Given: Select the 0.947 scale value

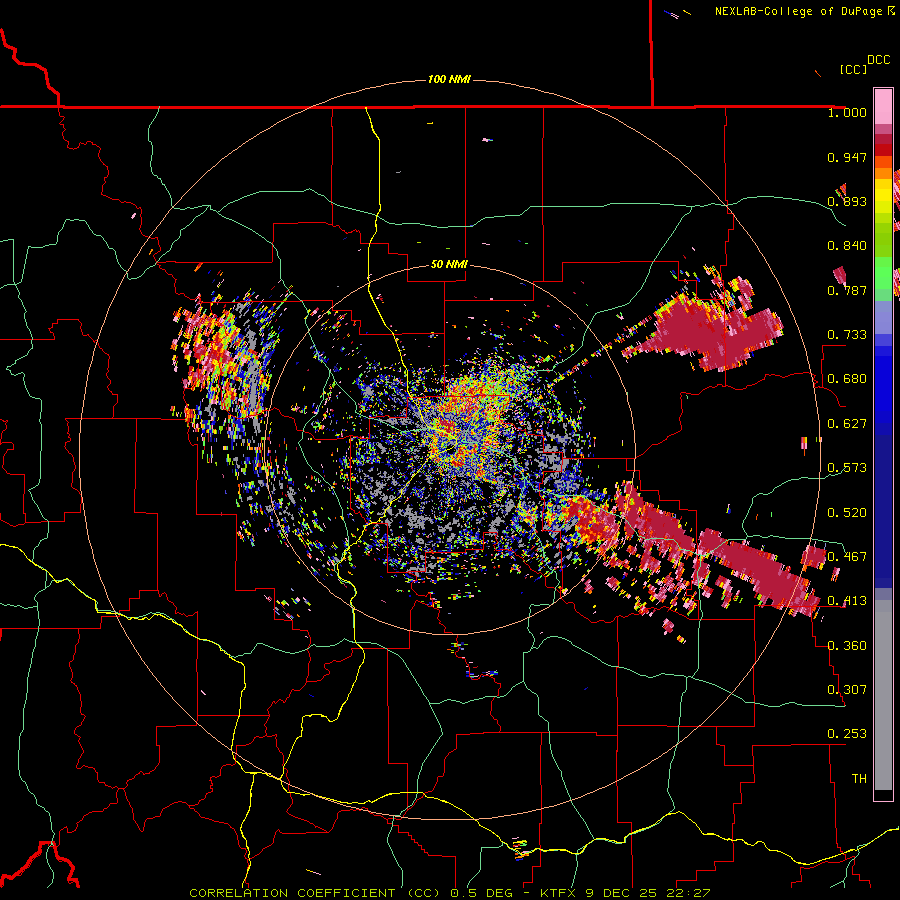Looking at the screenshot, I should click(847, 157).
